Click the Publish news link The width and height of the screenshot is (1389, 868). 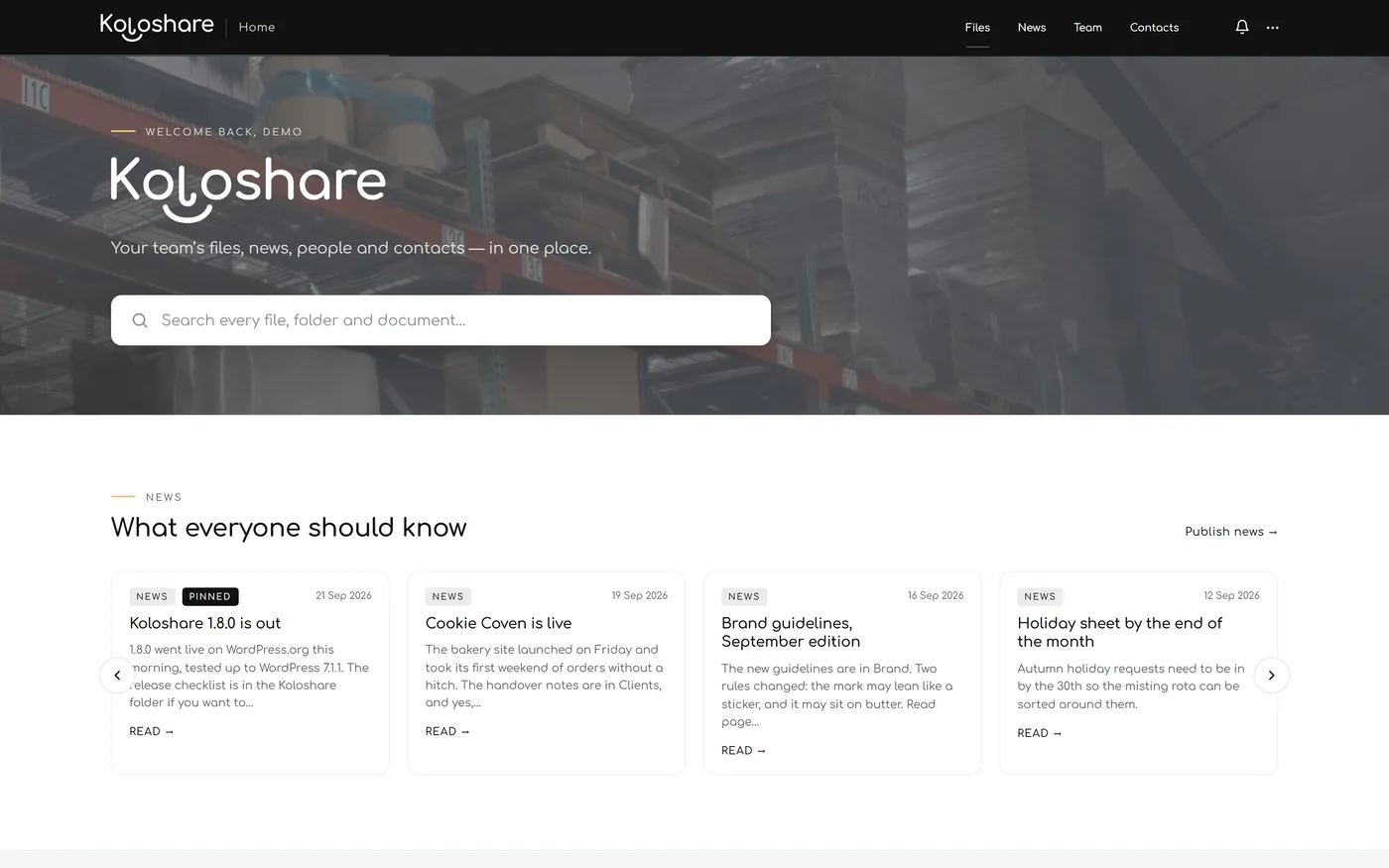point(1231,532)
